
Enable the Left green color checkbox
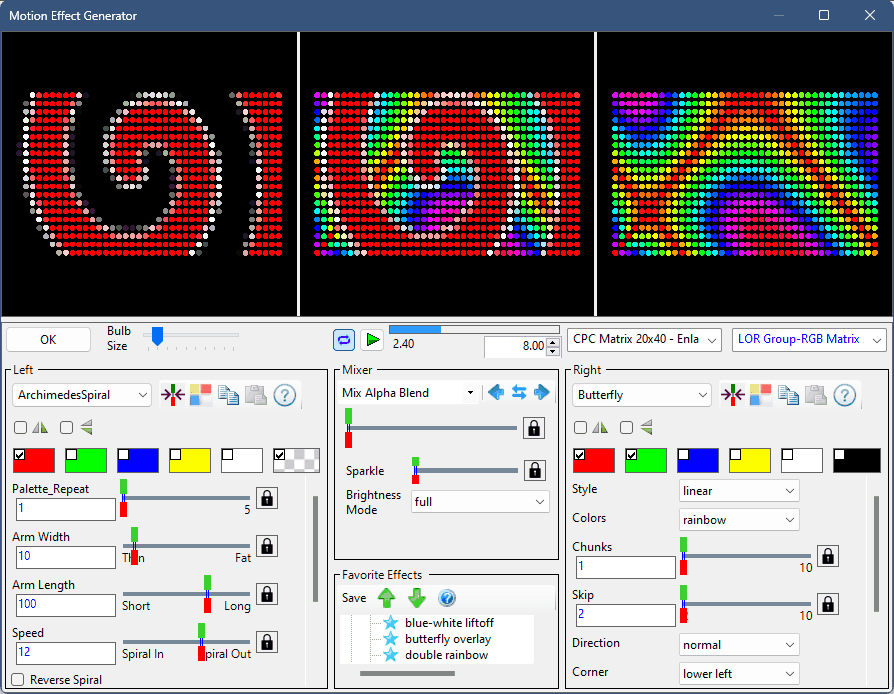tap(72, 454)
